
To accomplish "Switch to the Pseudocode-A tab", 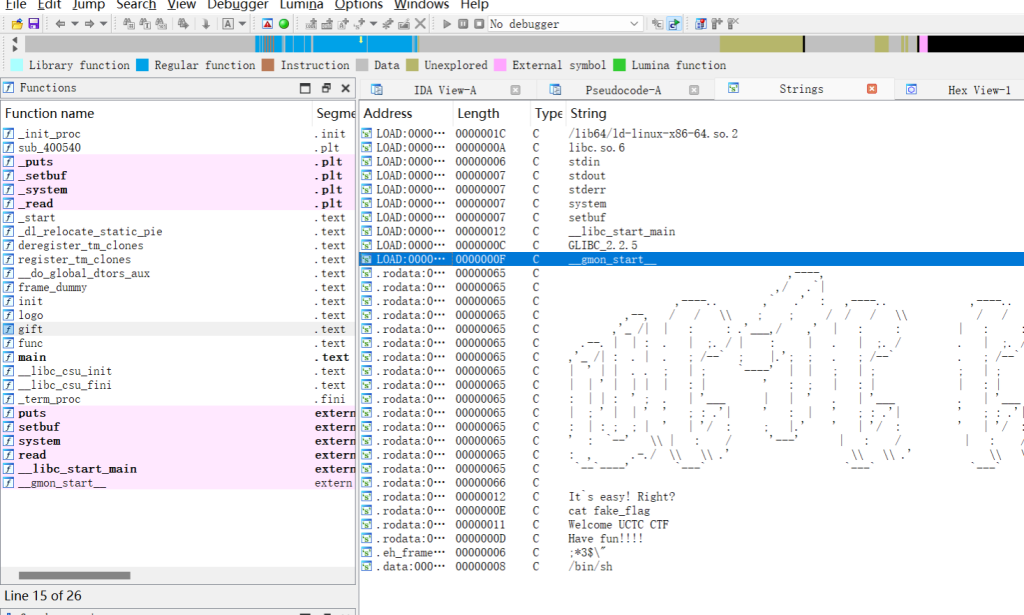I will (x=622, y=90).
